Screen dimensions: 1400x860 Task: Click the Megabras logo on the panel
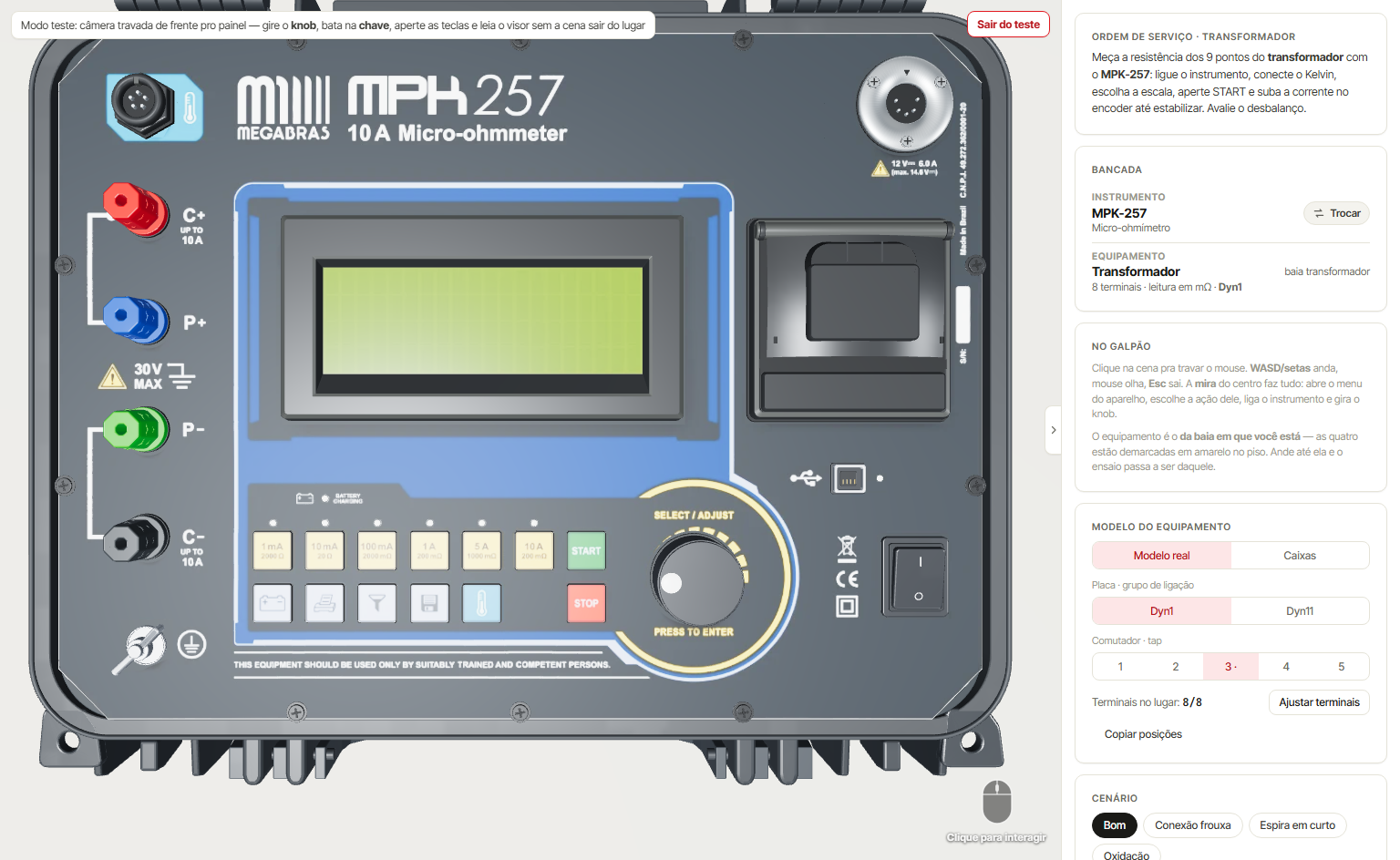tap(283, 108)
